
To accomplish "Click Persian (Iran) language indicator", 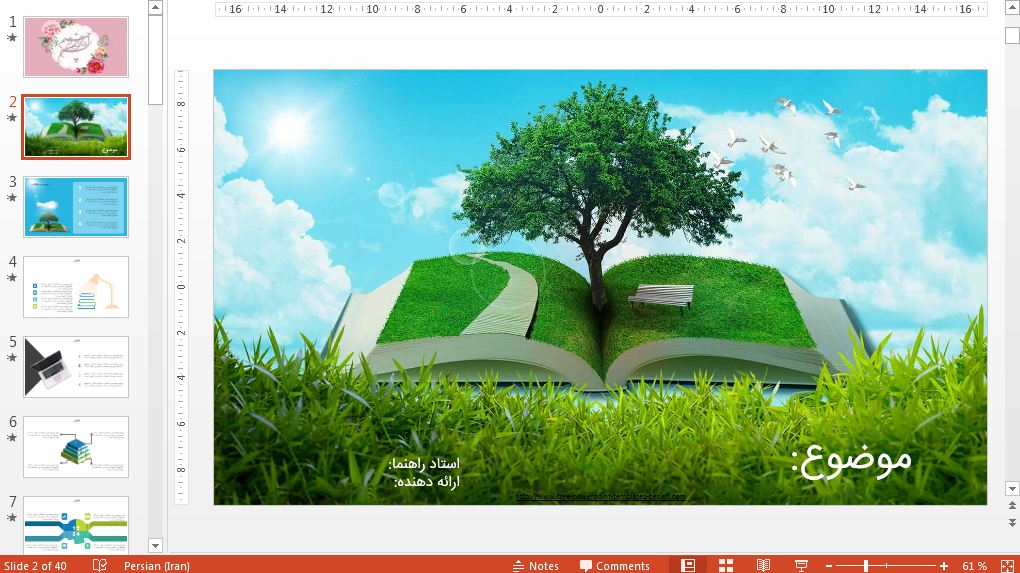I will (x=157, y=566).
